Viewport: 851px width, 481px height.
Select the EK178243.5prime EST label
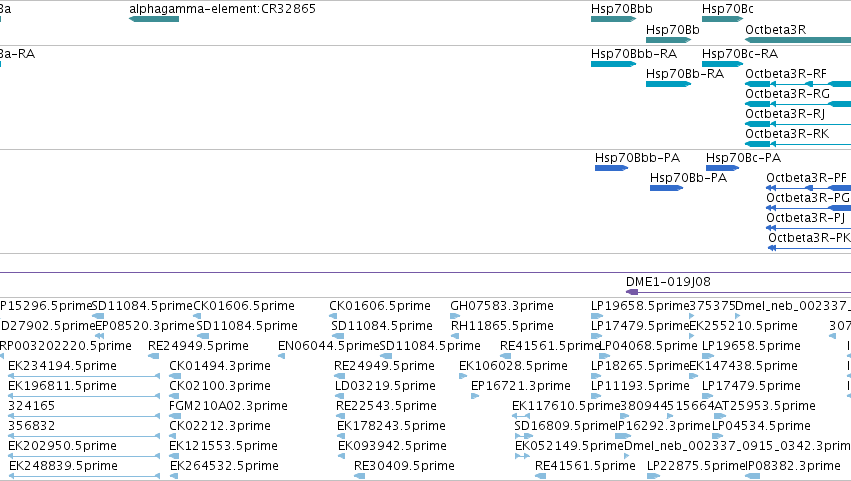(x=391, y=426)
